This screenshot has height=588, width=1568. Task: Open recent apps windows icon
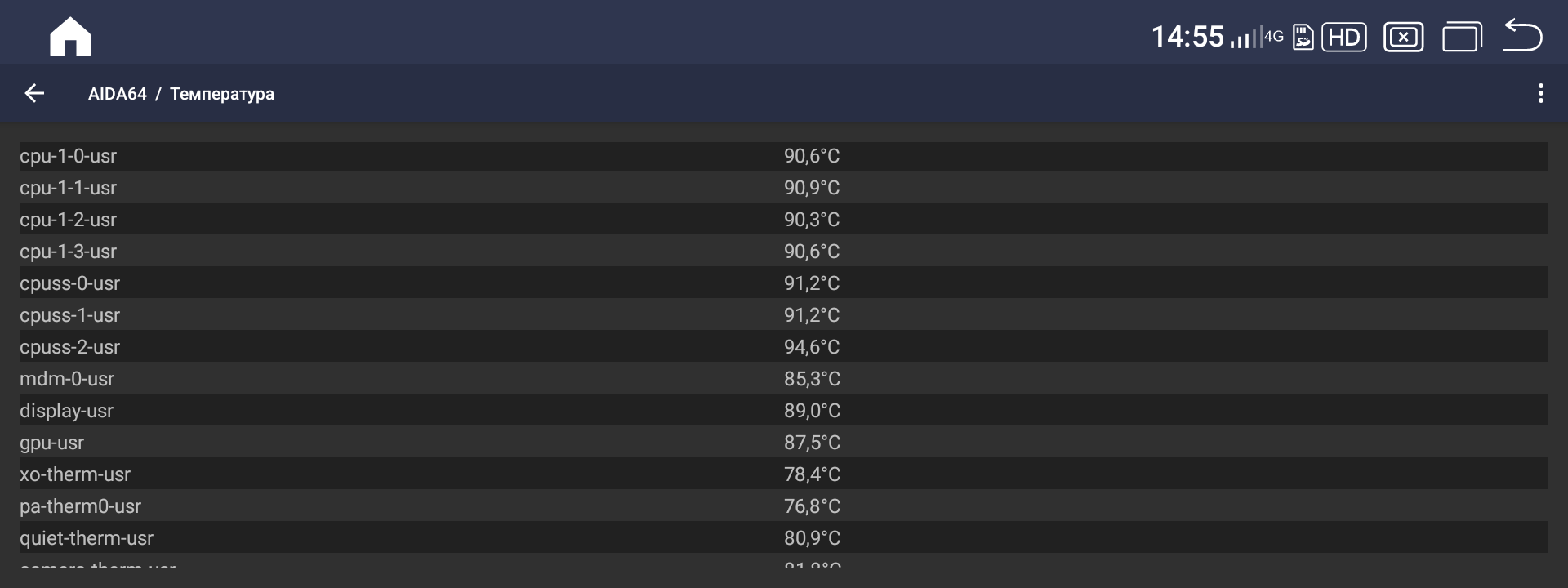(x=1462, y=37)
